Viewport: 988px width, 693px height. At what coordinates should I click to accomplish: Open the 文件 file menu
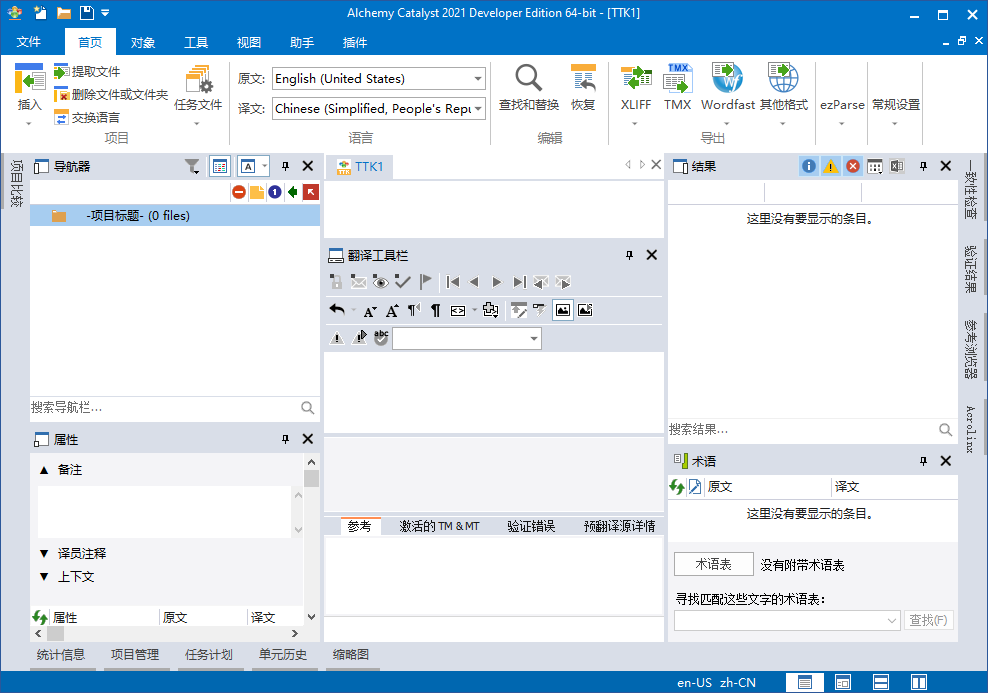28,42
